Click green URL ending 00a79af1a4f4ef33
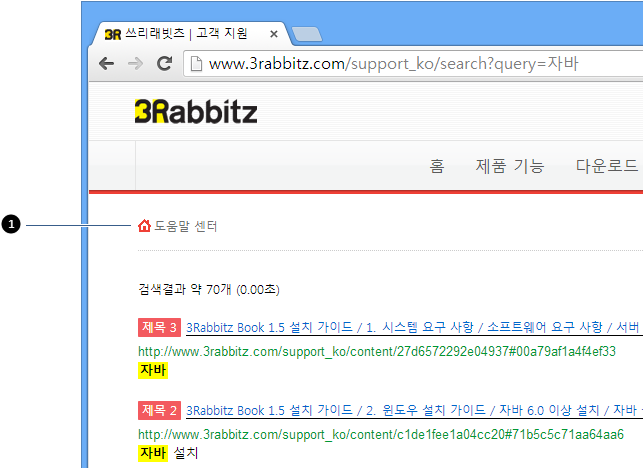This screenshot has width=644, height=469. pos(377,352)
